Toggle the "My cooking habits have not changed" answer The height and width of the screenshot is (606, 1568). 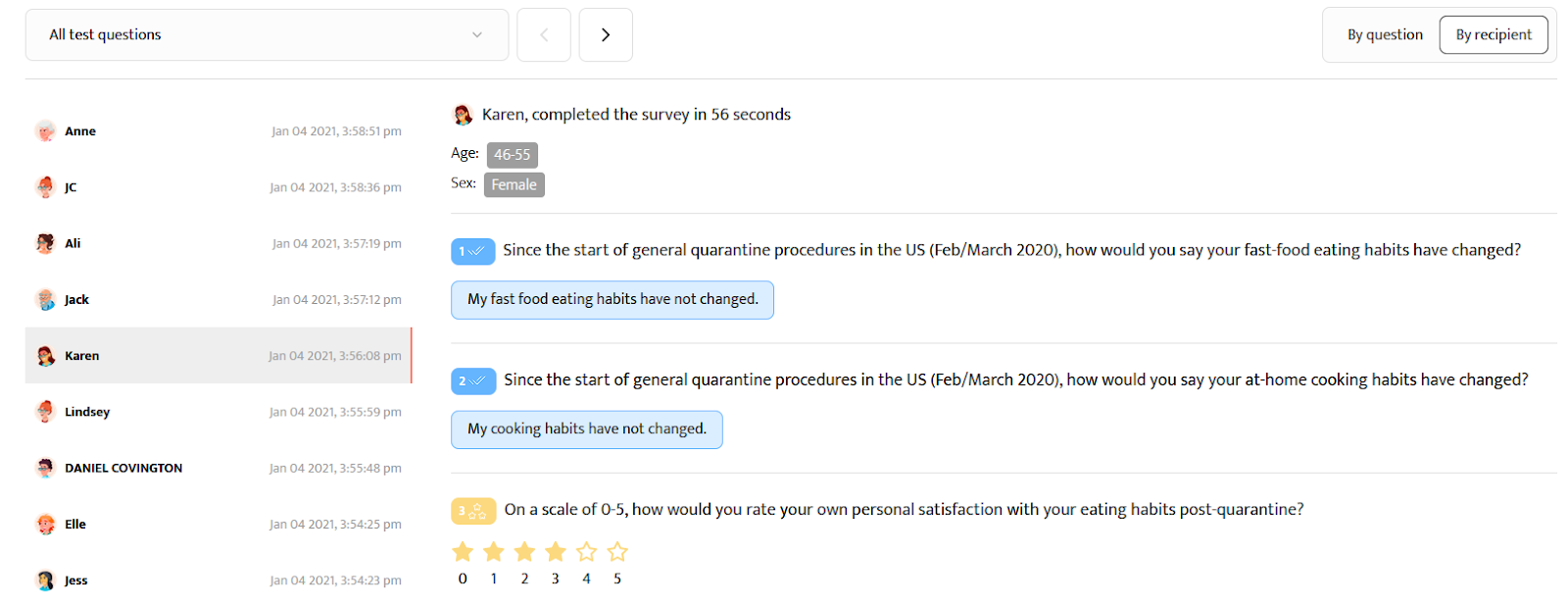tap(586, 429)
